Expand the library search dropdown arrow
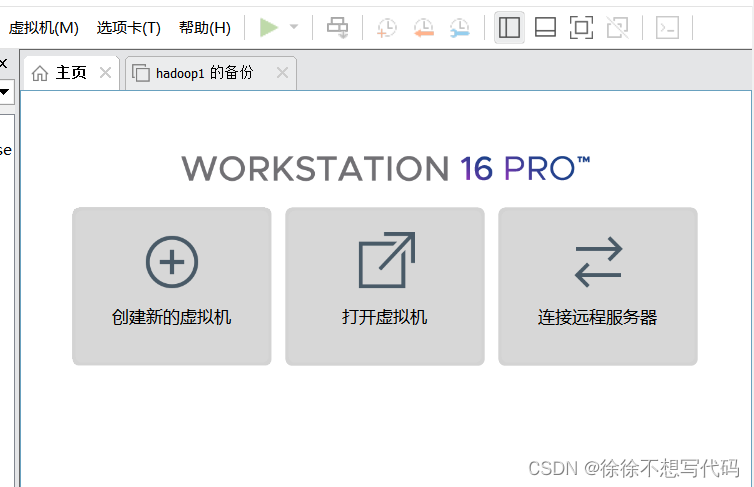The image size is (754, 487). pyautogui.click(x=4, y=91)
